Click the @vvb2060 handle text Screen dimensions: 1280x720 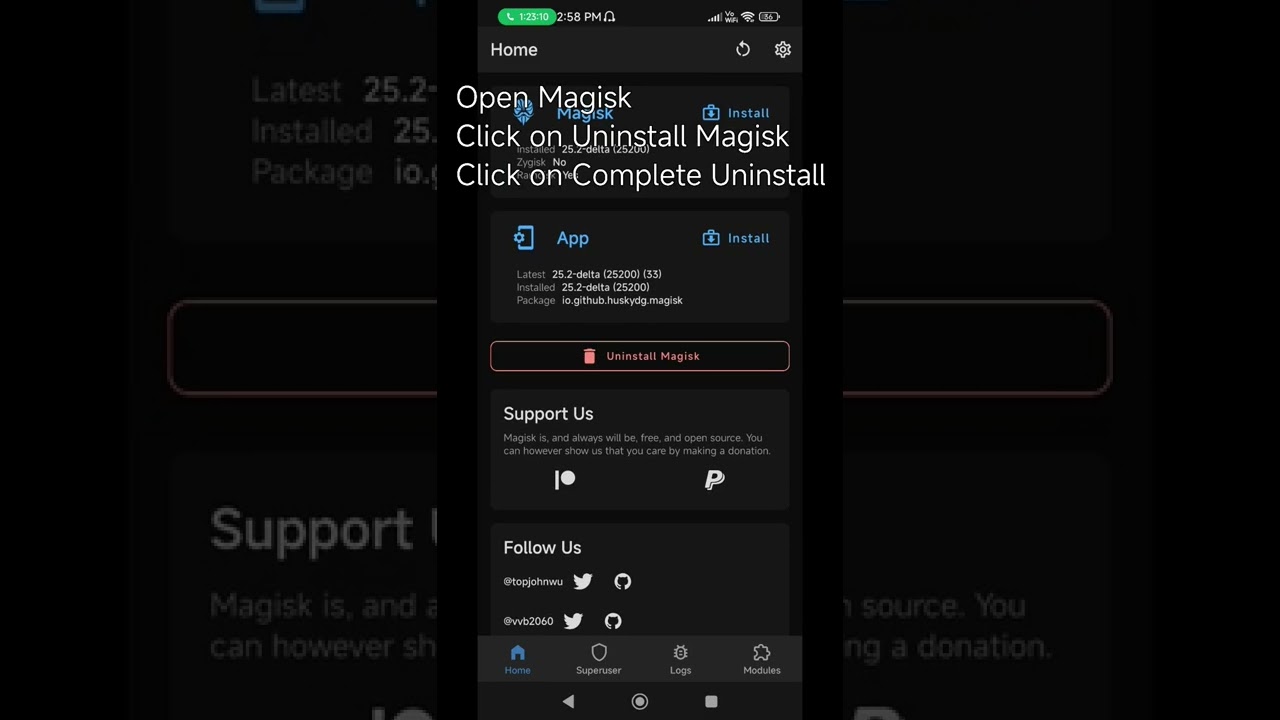pos(528,621)
